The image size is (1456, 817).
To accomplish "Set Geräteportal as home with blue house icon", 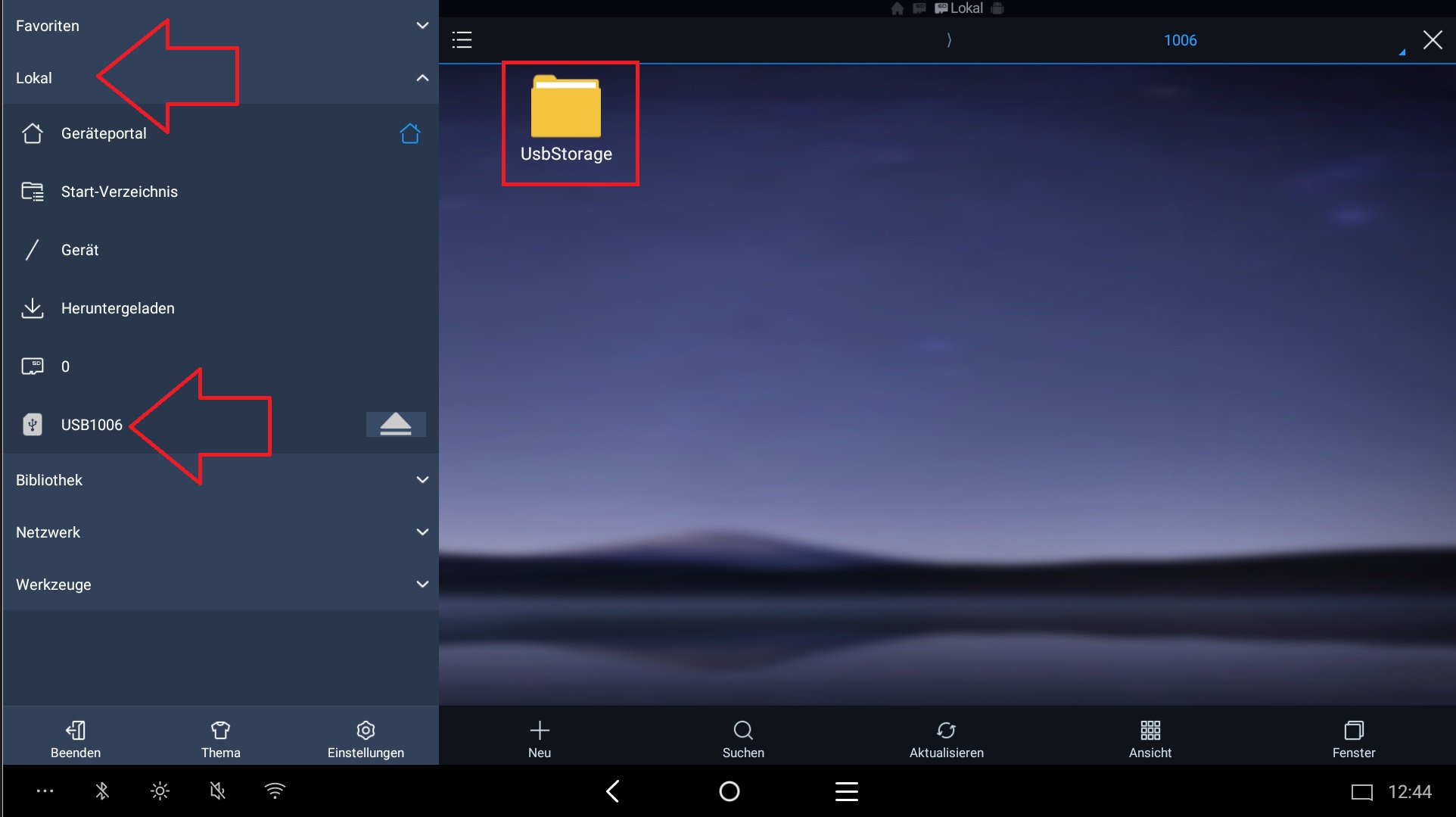I will (x=409, y=133).
